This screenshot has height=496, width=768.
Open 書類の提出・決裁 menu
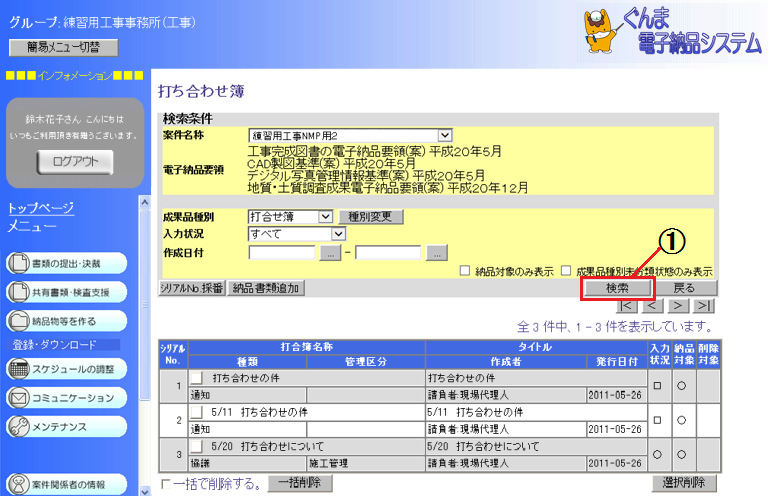67,263
